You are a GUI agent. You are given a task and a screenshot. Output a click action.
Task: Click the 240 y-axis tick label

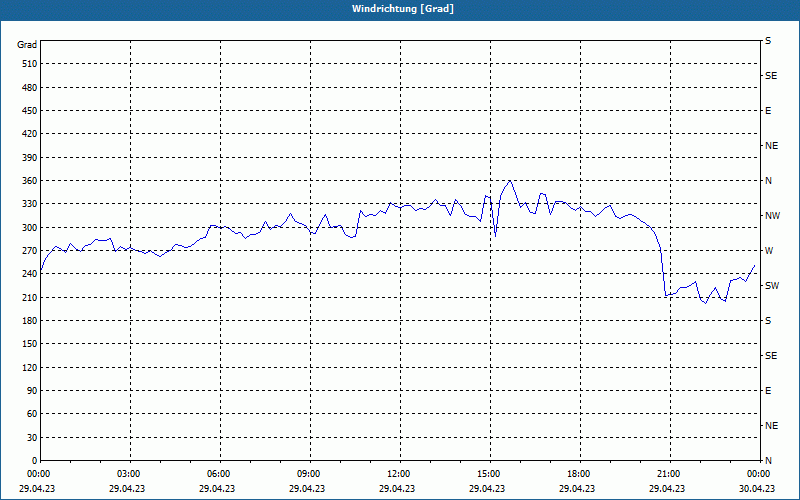tap(30, 274)
